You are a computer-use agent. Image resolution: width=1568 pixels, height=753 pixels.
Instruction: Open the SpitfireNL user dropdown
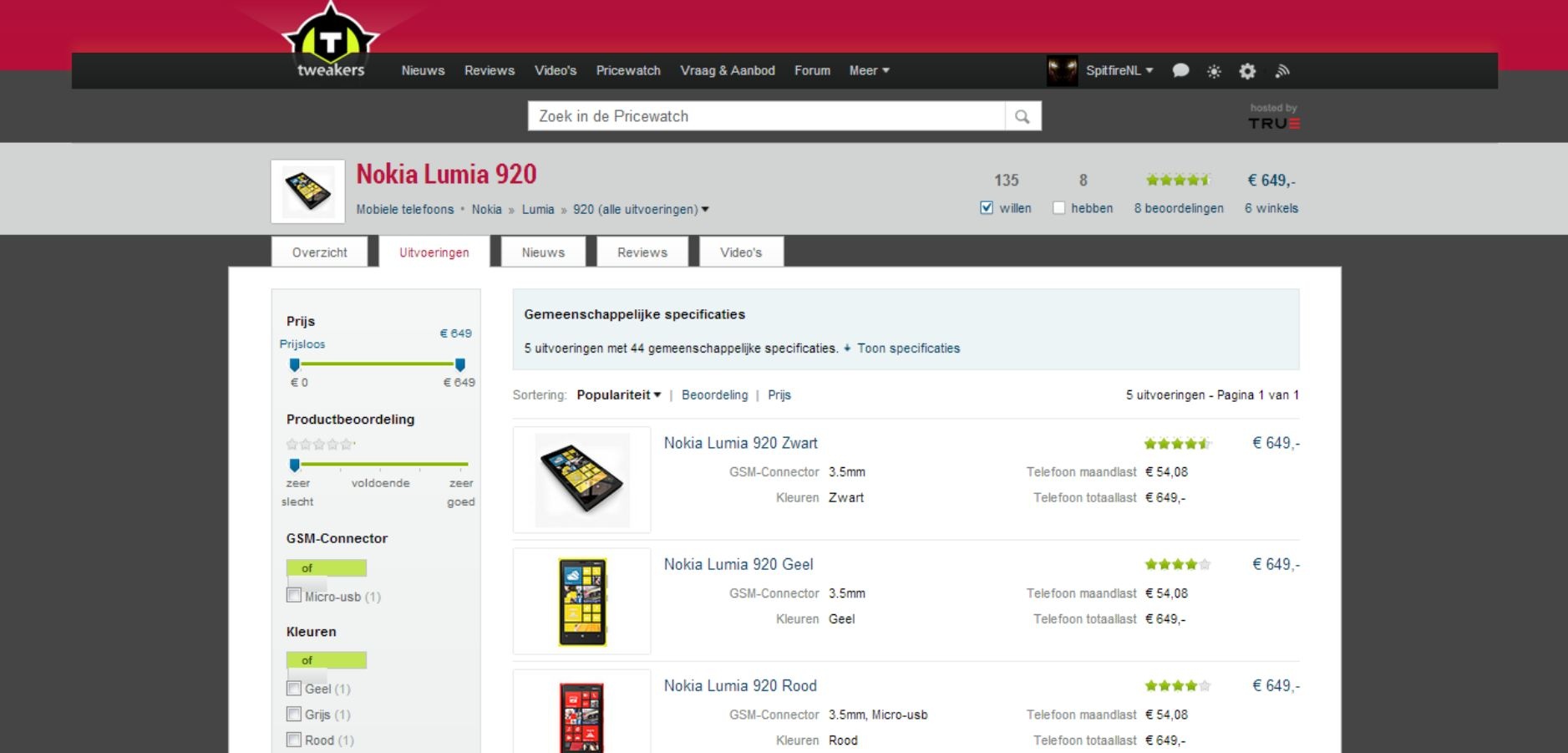click(1119, 71)
